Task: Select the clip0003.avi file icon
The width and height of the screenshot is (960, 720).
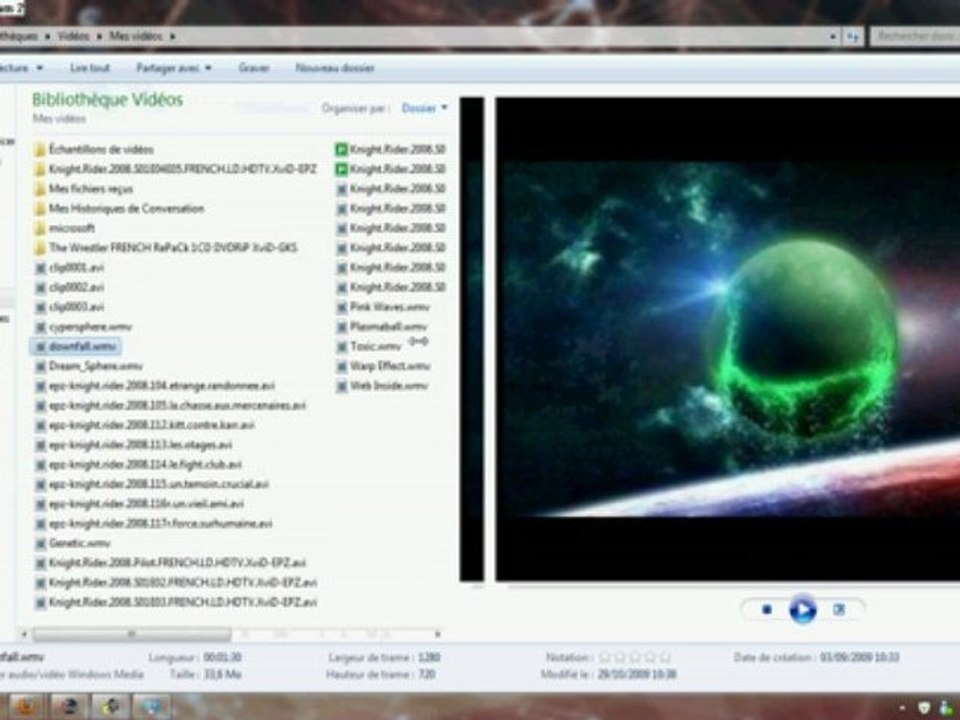Action: coord(40,307)
